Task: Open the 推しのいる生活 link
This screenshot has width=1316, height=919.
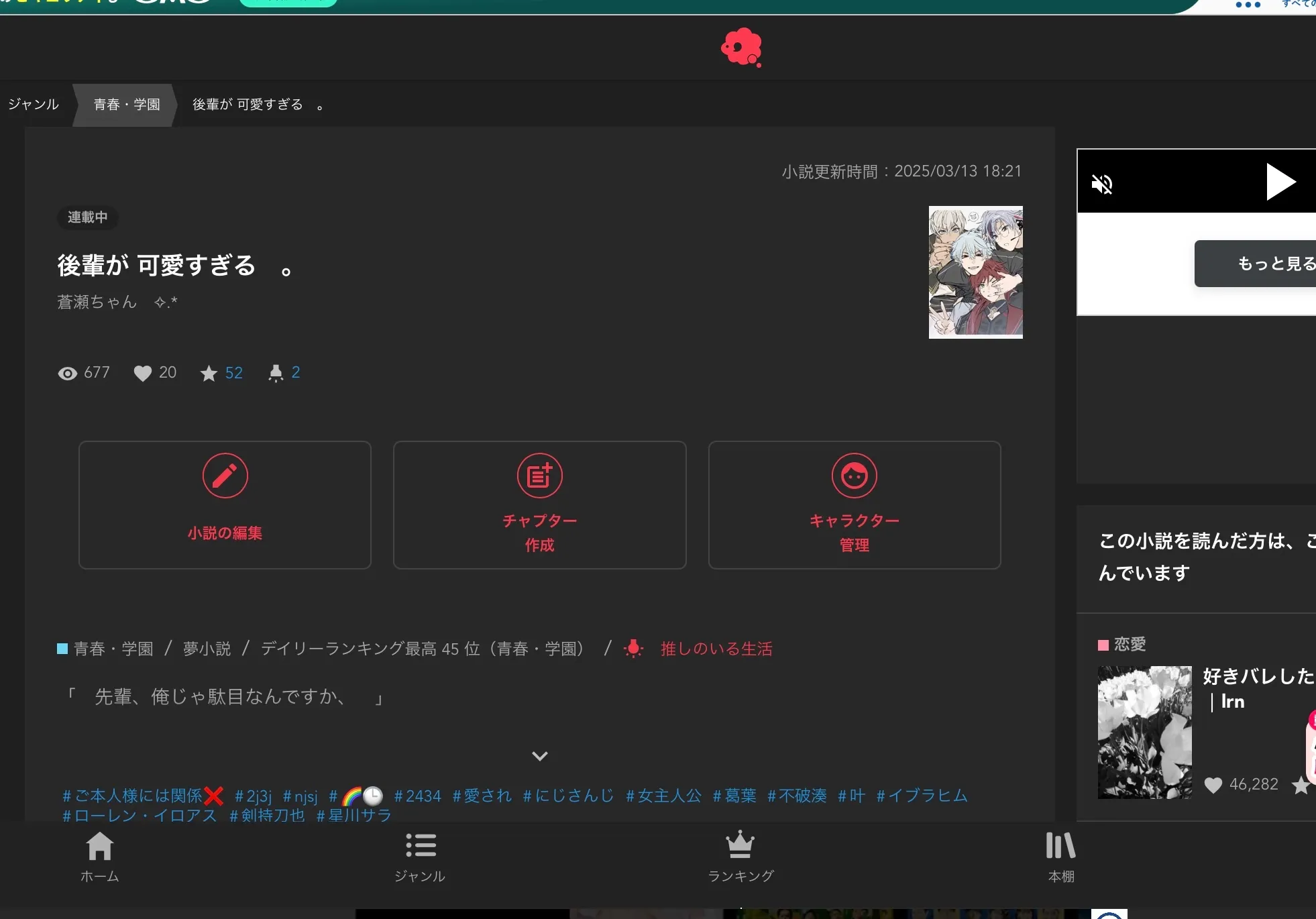Action: click(x=716, y=649)
